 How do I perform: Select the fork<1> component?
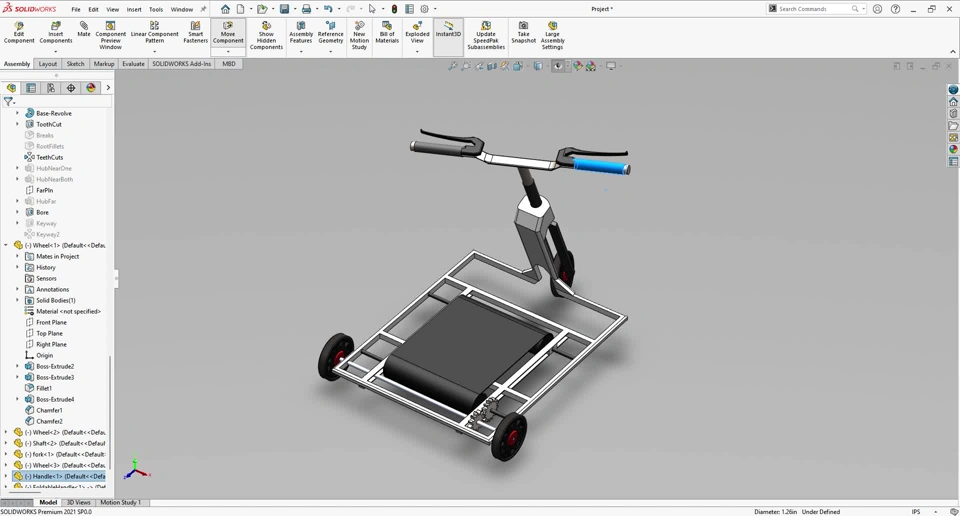pos(59,454)
